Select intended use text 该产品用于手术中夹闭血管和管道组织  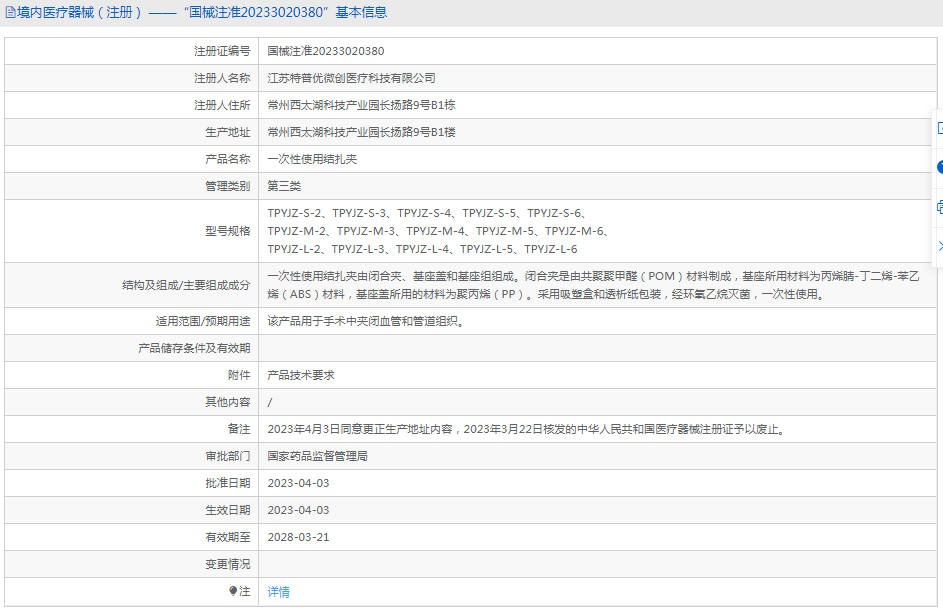366,321
